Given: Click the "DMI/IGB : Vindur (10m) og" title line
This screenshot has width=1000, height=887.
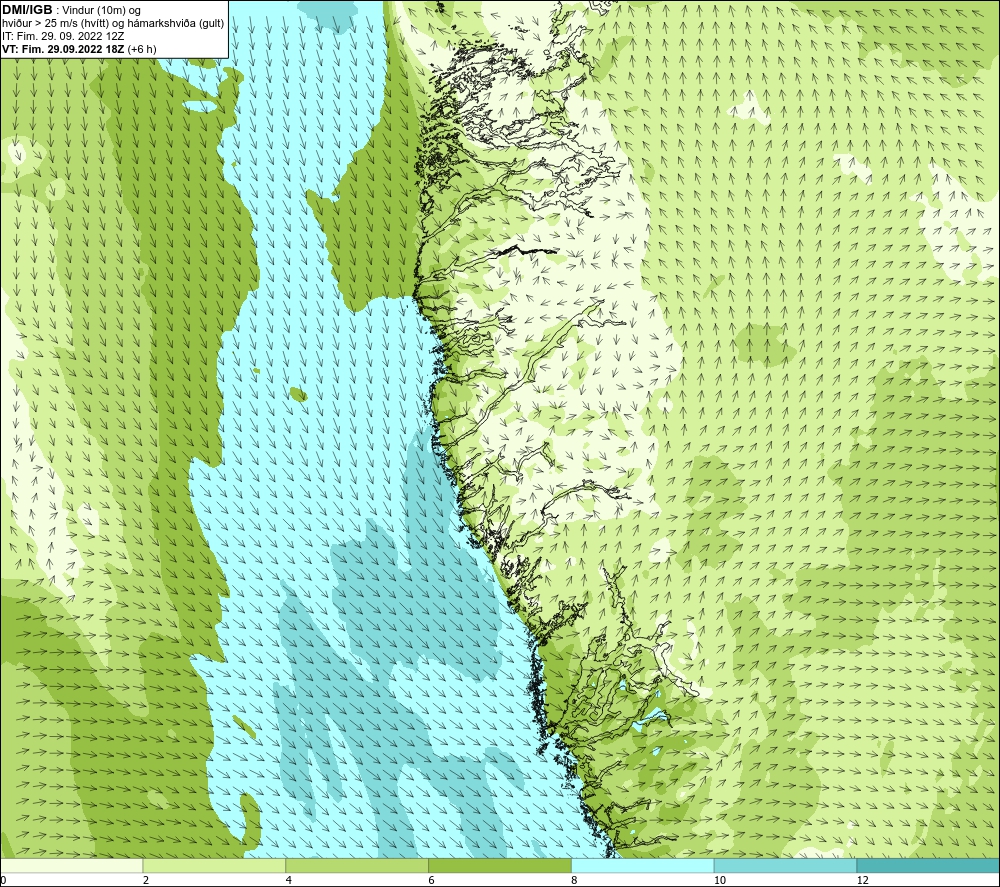Looking at the screenshot, I should [72, 10].
